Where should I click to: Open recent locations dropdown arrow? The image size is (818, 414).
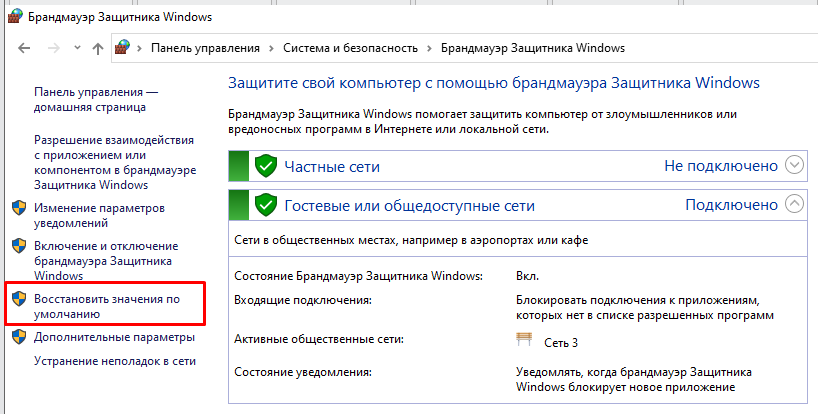pyautogui.click(x=75, y=48)
